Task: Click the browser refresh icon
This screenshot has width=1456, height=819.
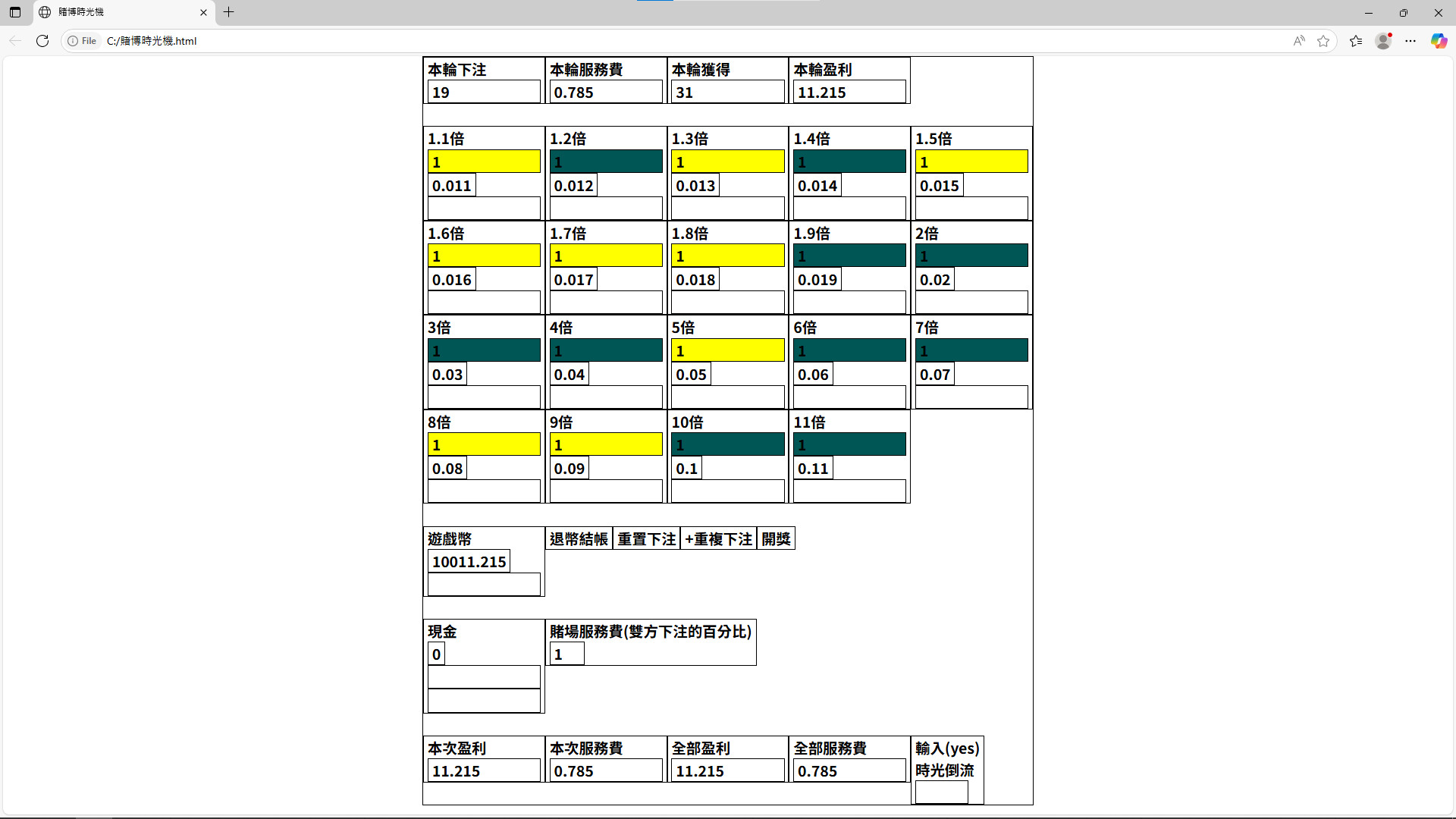Action: (42, 41)
